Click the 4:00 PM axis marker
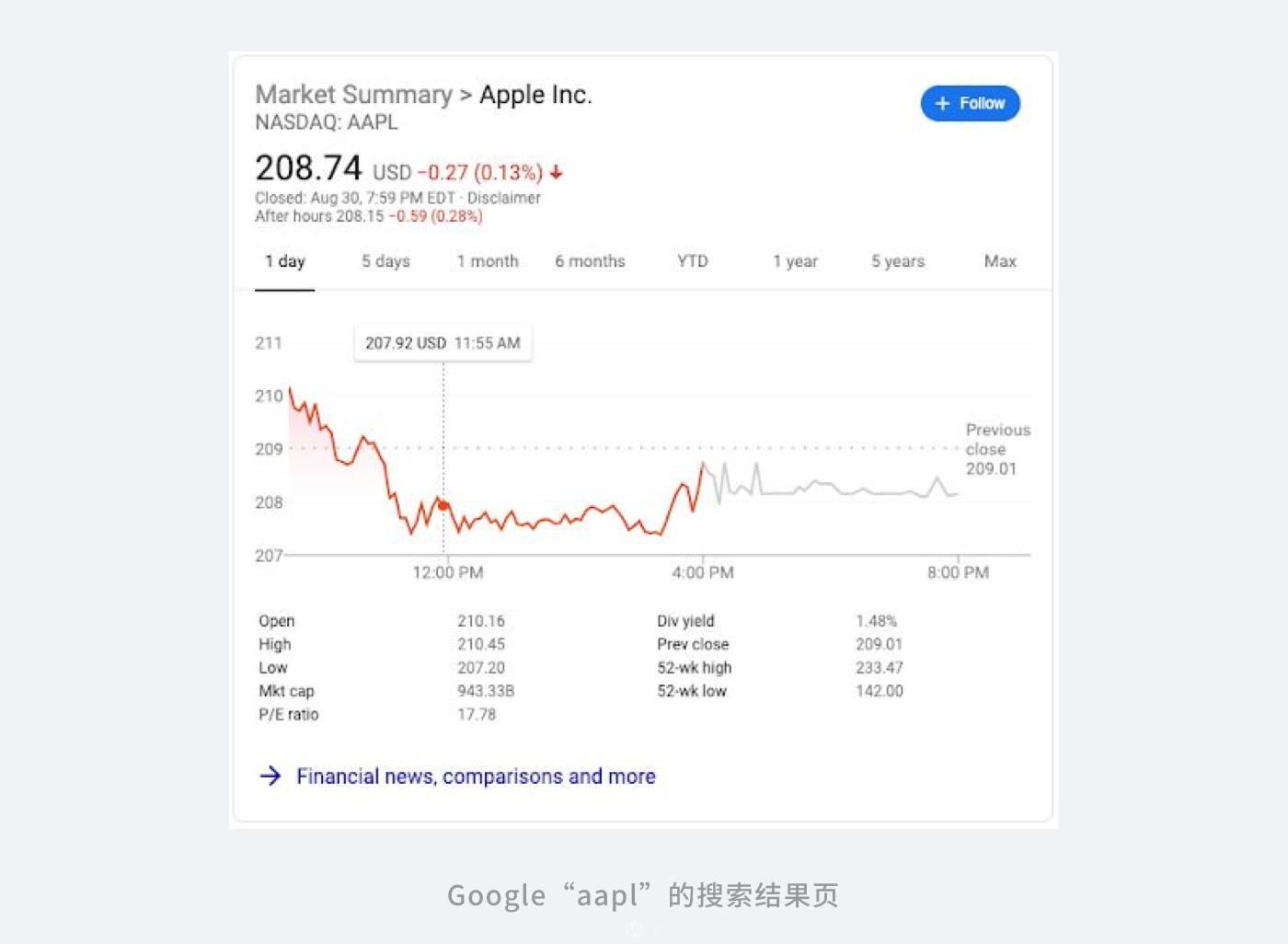Viewport: 1288px width, 944px height. pos(703,572)
